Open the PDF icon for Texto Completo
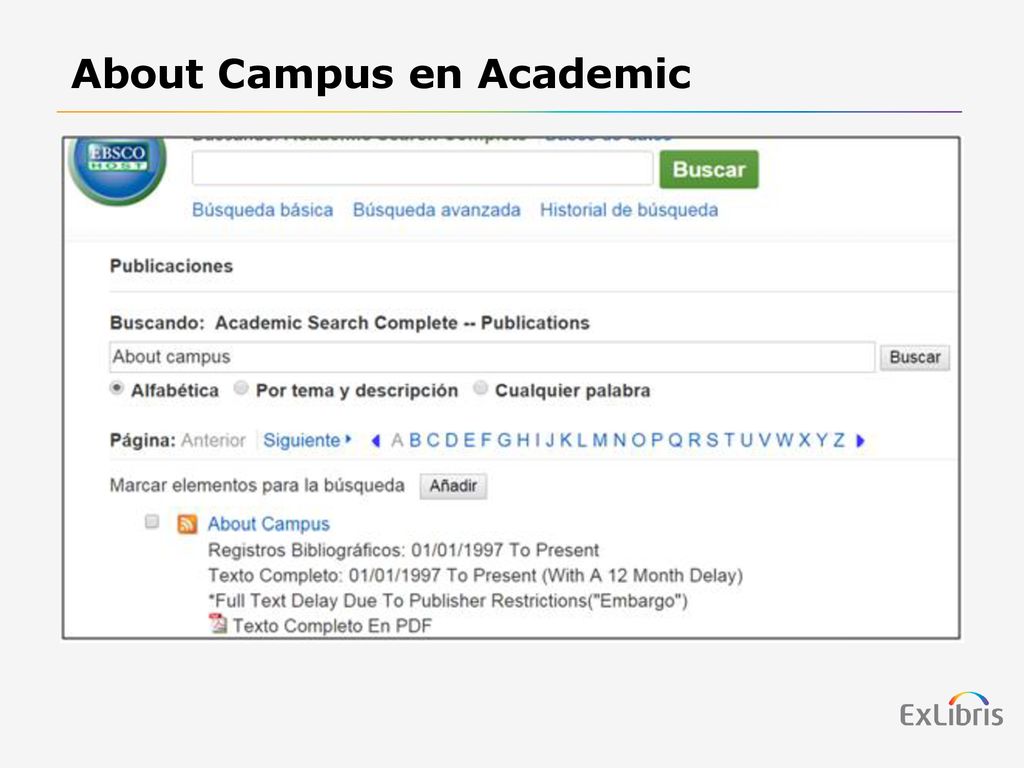 pyautogui.click(x=217, y=624)
